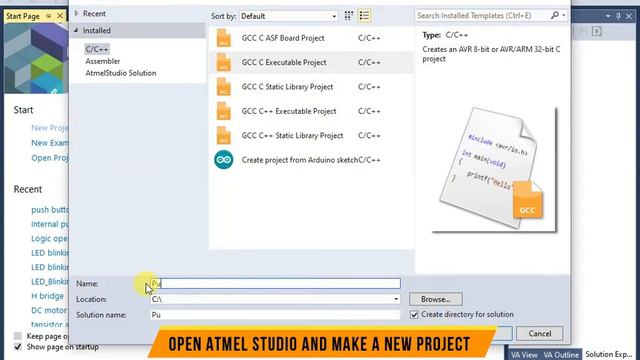Open recent project Internal pull-up

[x=50, y=224]
